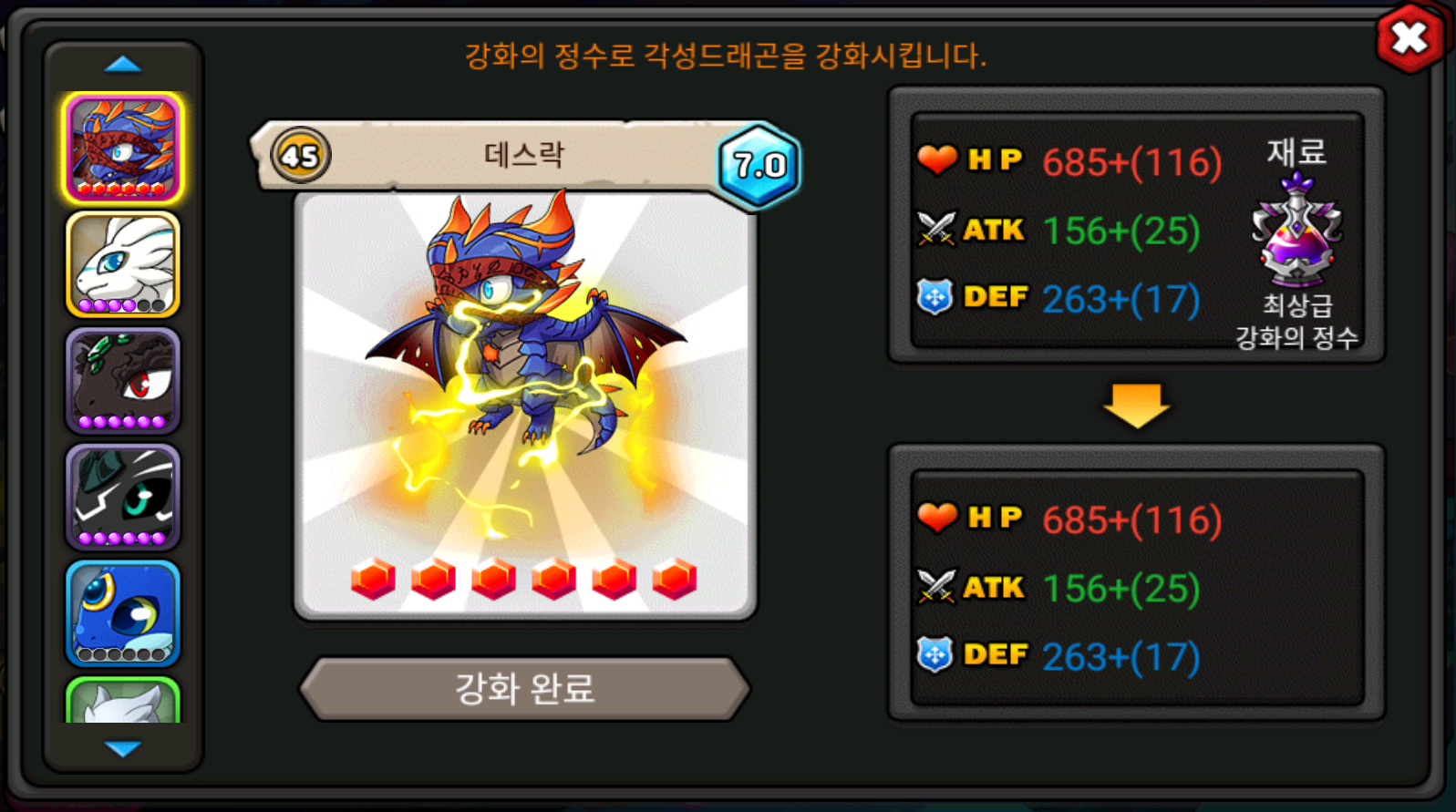Choose the black dragon with red eye
Image resolution: width=1456 pixels, height=812 pixels.
coord(123,381)
